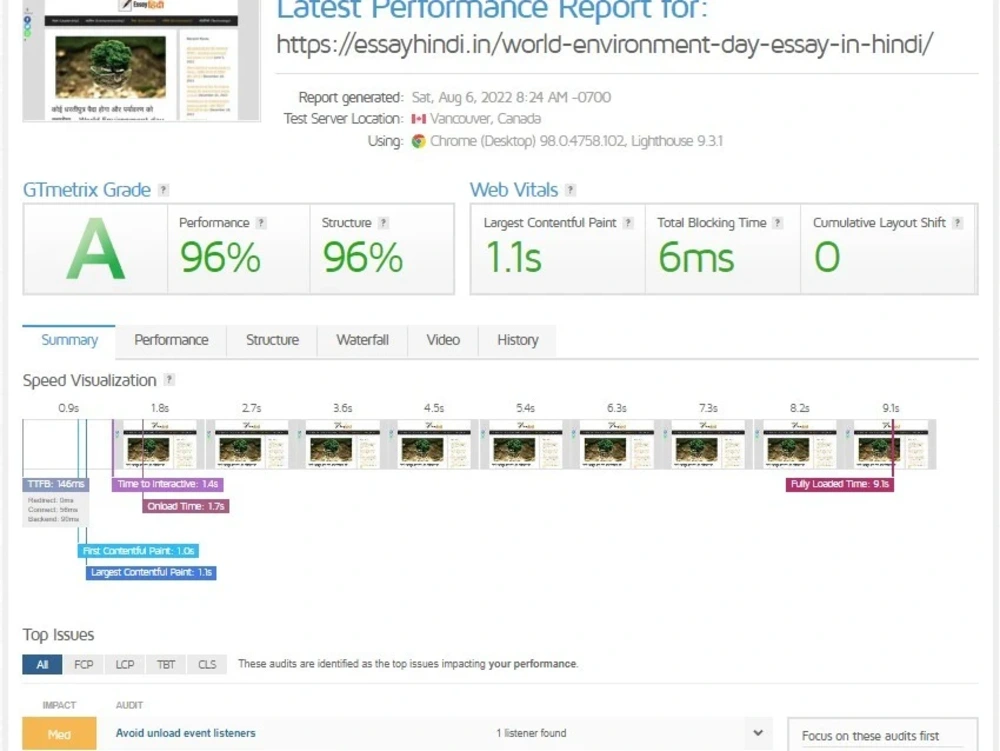Screen dimensions: 1000x751
Task: Click the 96% Performance score
Action: (220, 258)
